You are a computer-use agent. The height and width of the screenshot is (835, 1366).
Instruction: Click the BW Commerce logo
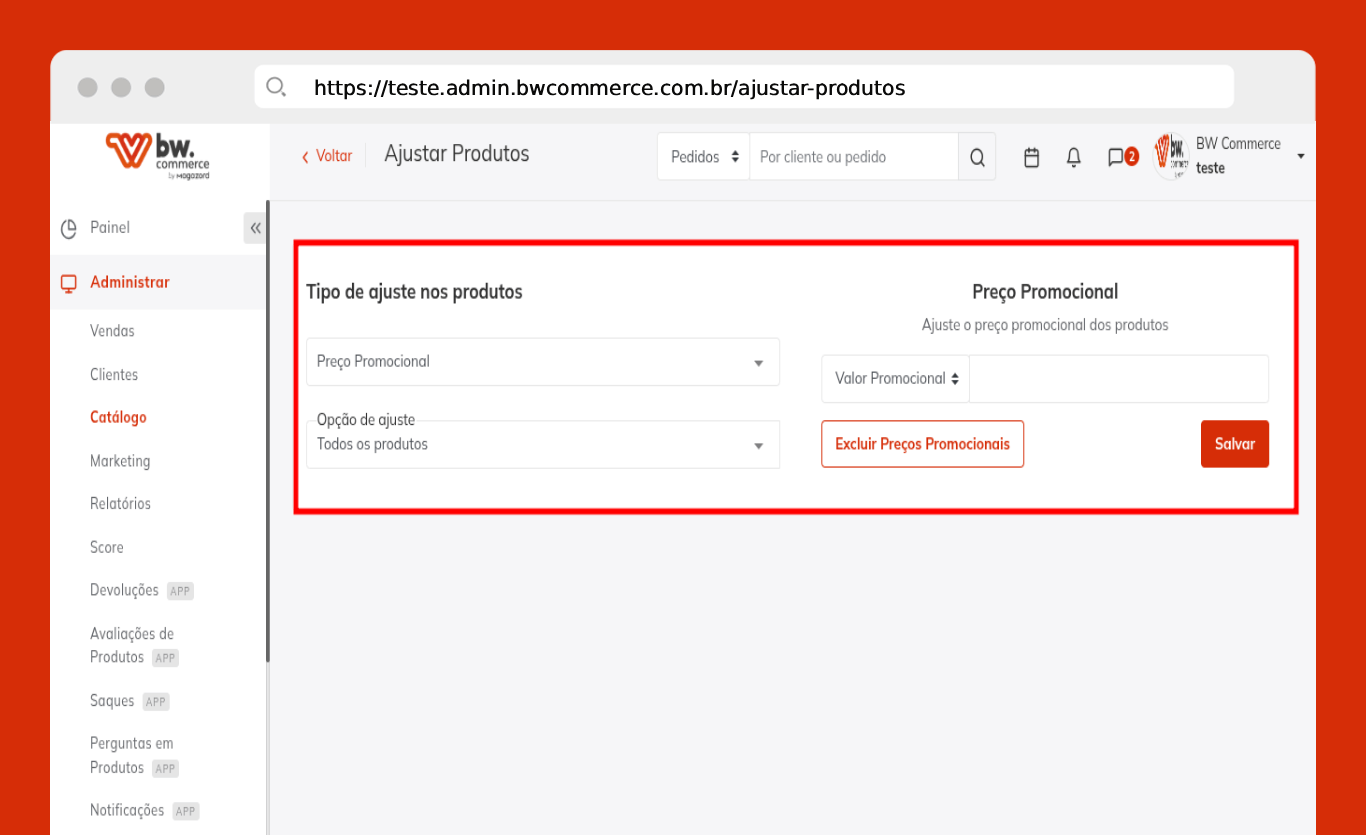point(158,156)
